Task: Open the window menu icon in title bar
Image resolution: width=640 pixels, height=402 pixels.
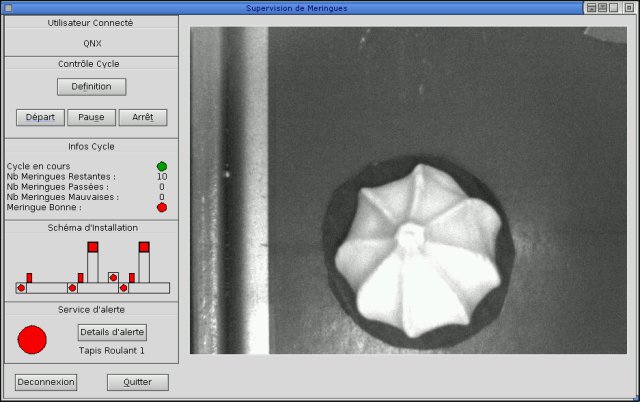Action: pyautogui.click(x=8, y=8)
